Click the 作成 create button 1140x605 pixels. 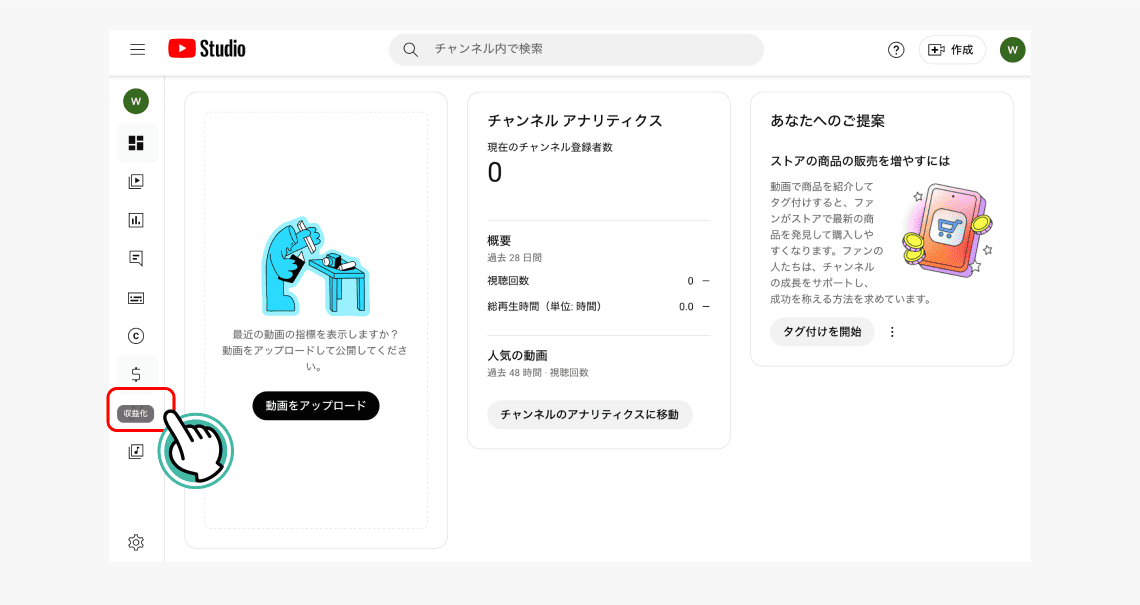(x=951, y=50)
